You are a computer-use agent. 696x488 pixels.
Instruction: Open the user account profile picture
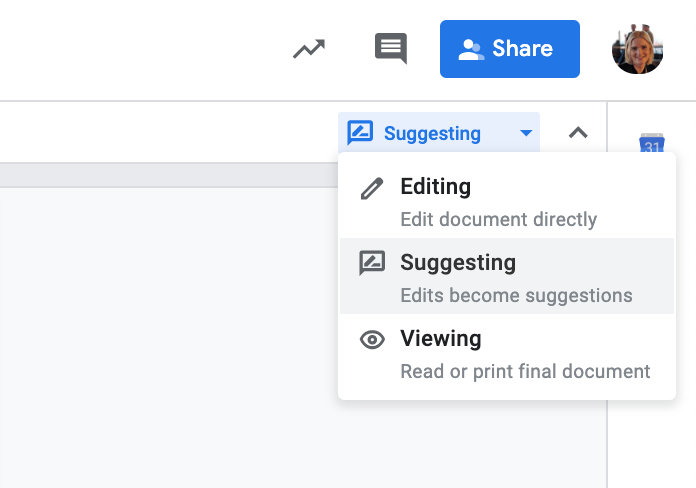pyautogui.click(x=637, y=49)
